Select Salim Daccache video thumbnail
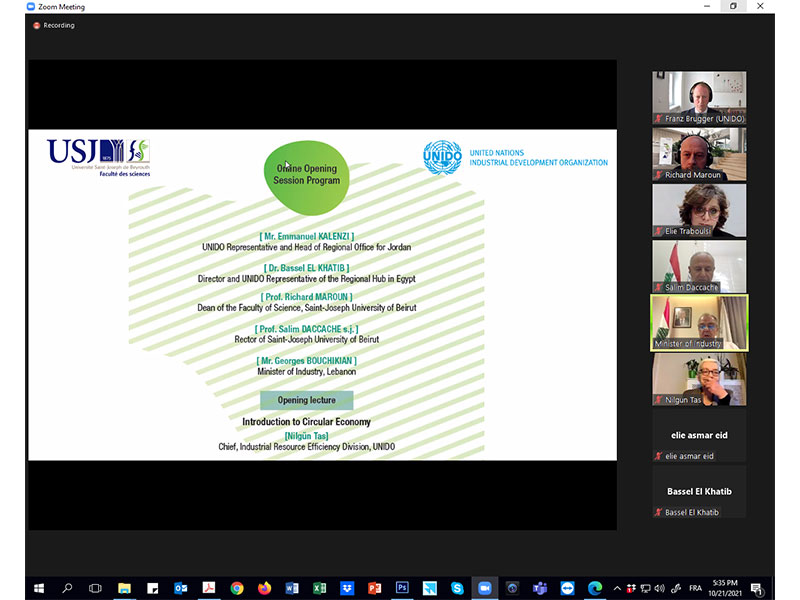 tap(699, 266)
